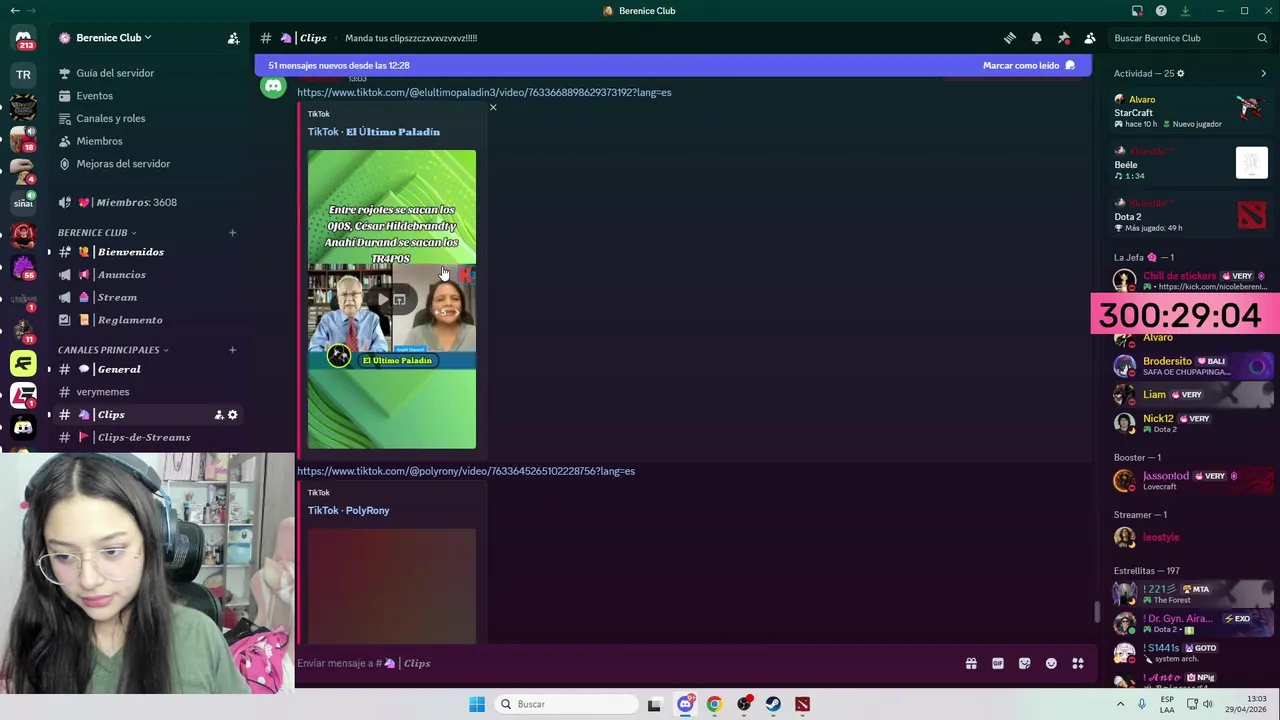The image size is (1280, 720).
Task: Open General channel
Action: point(147,369)
